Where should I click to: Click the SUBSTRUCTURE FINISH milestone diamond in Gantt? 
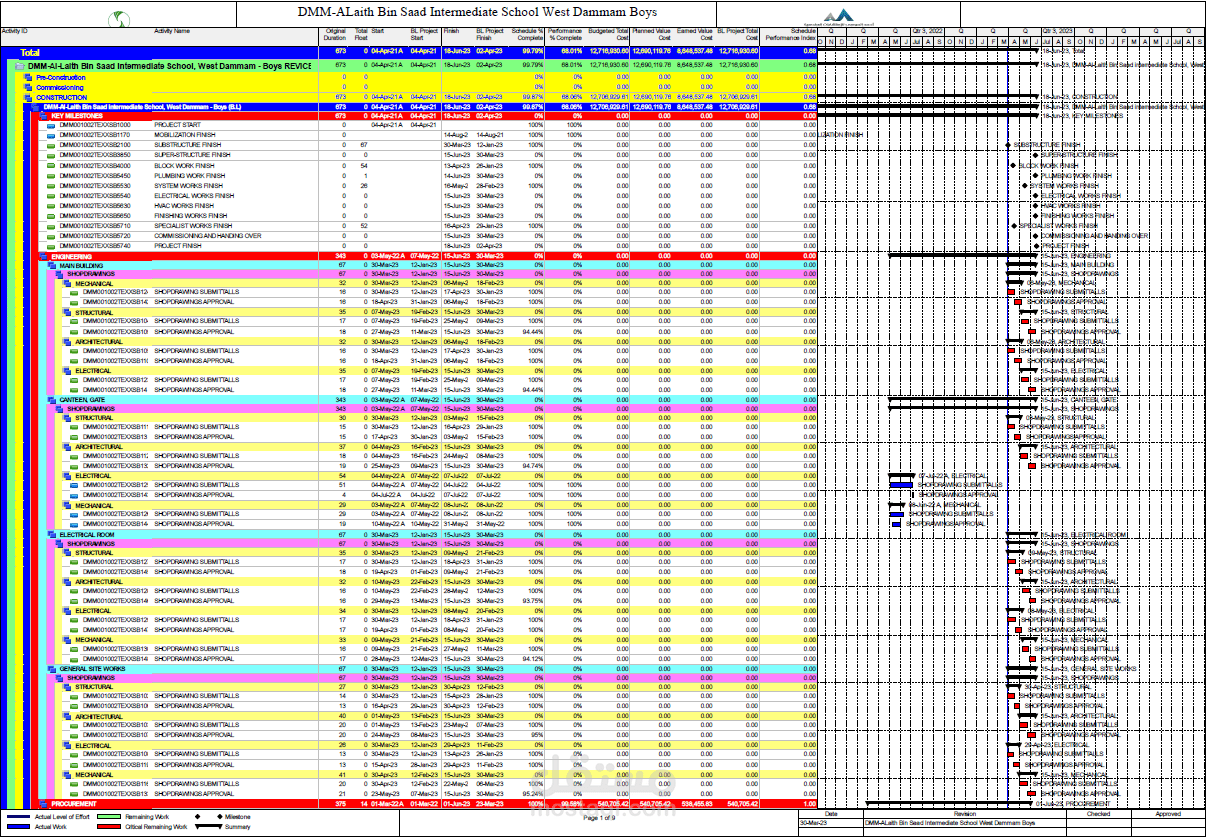1009,145
